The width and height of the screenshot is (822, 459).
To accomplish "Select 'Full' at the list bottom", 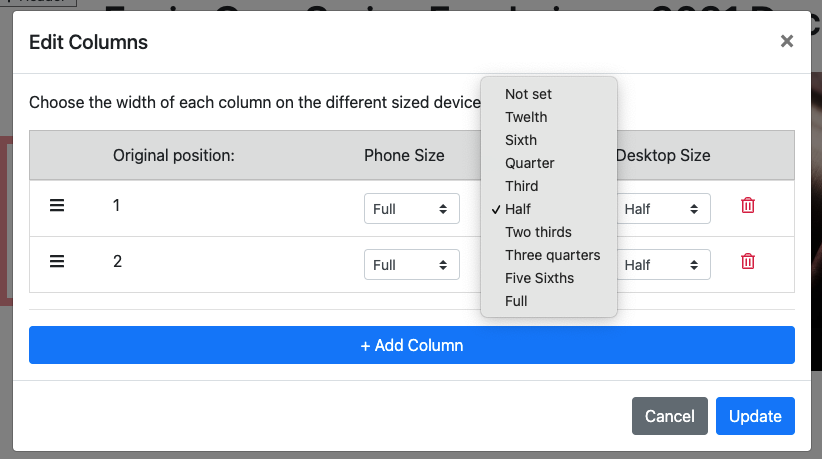I will point(516,301).
